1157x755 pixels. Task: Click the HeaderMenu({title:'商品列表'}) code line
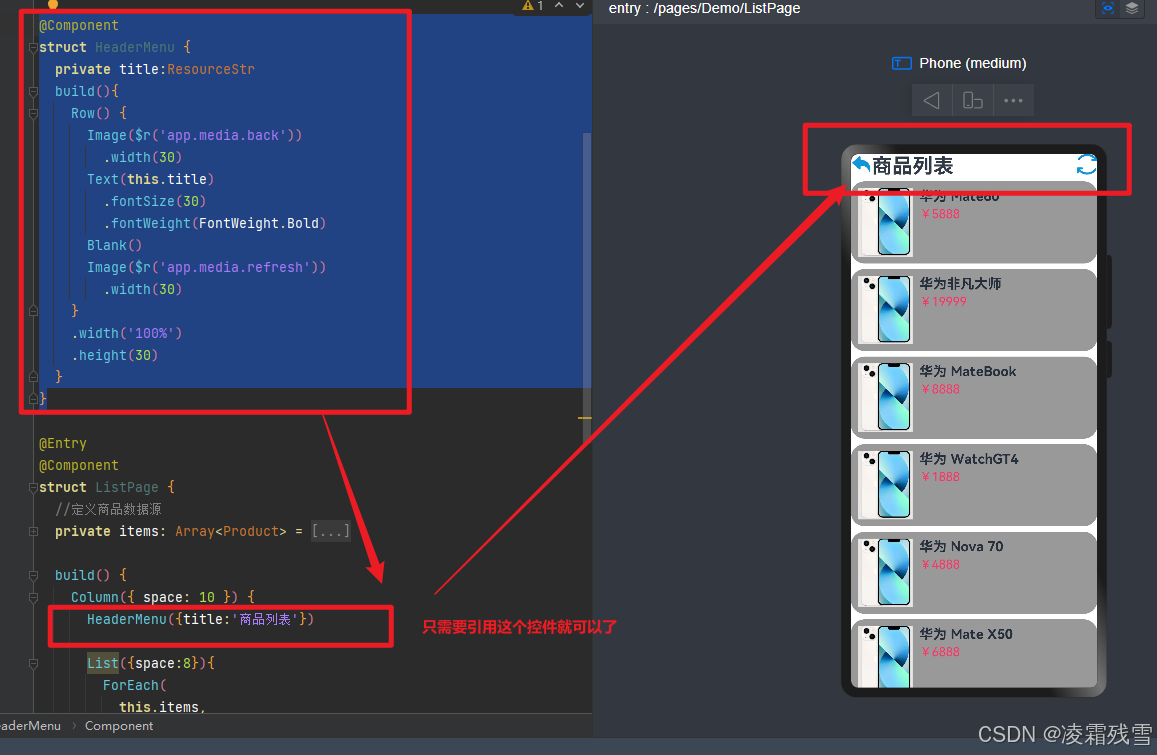200,619
